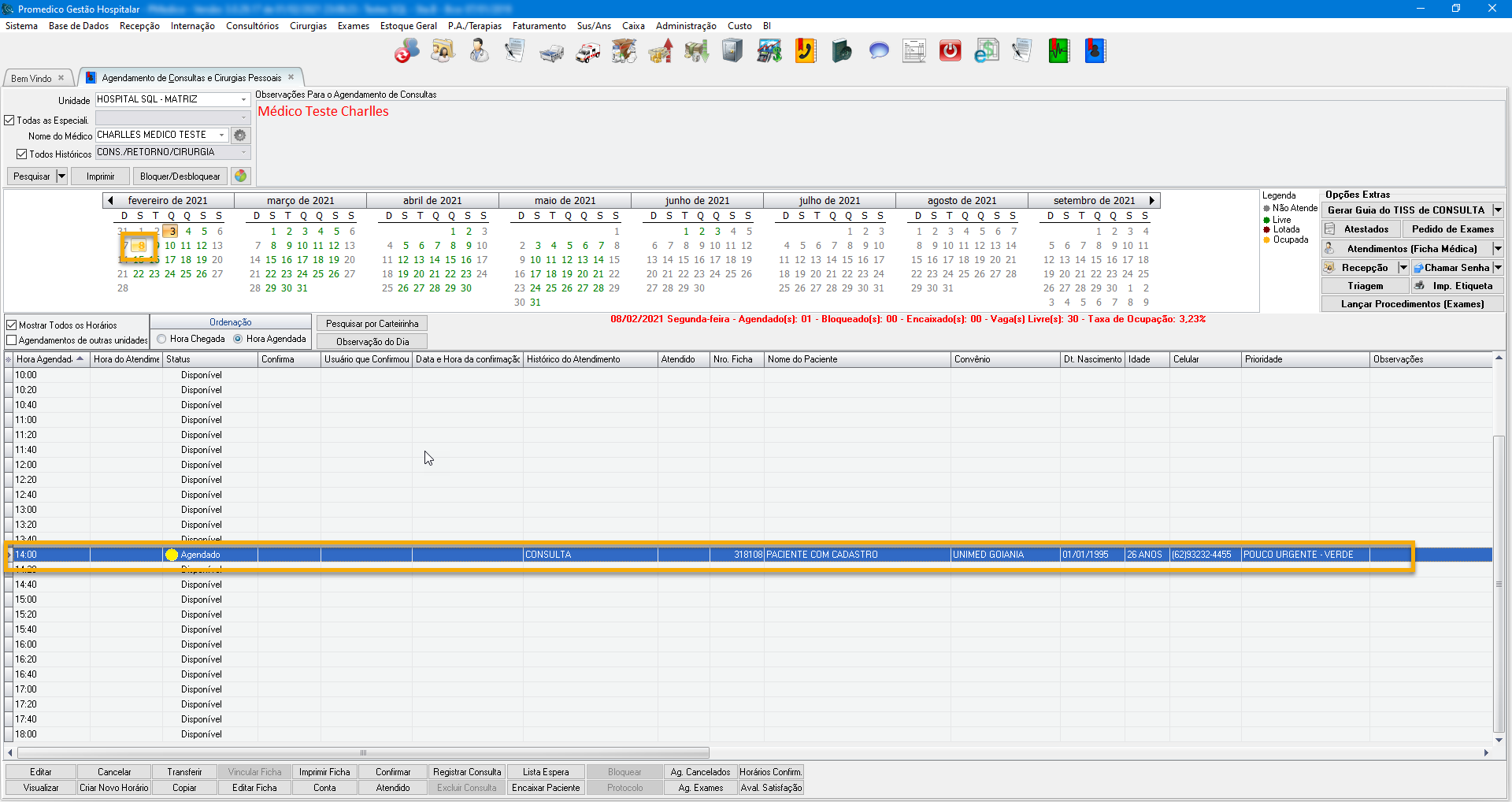Open the doctor icon in toolbar
Screen dimensions: 1512x802
[478, 52]
